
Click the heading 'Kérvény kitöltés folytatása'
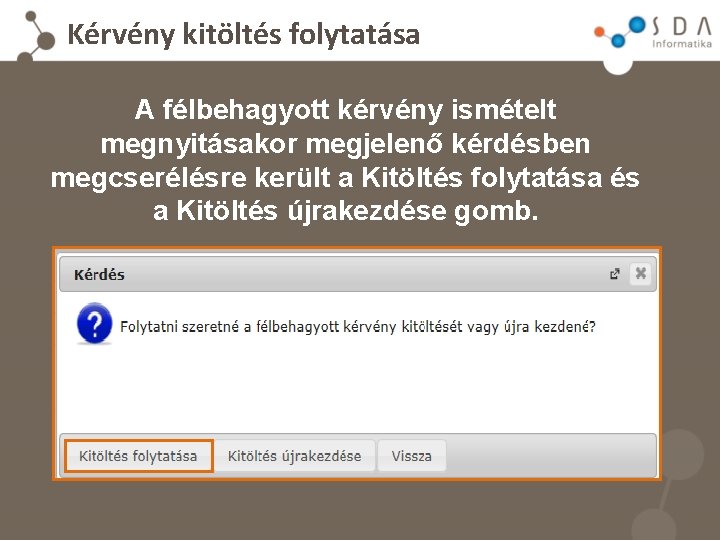(x=243, y=34)
